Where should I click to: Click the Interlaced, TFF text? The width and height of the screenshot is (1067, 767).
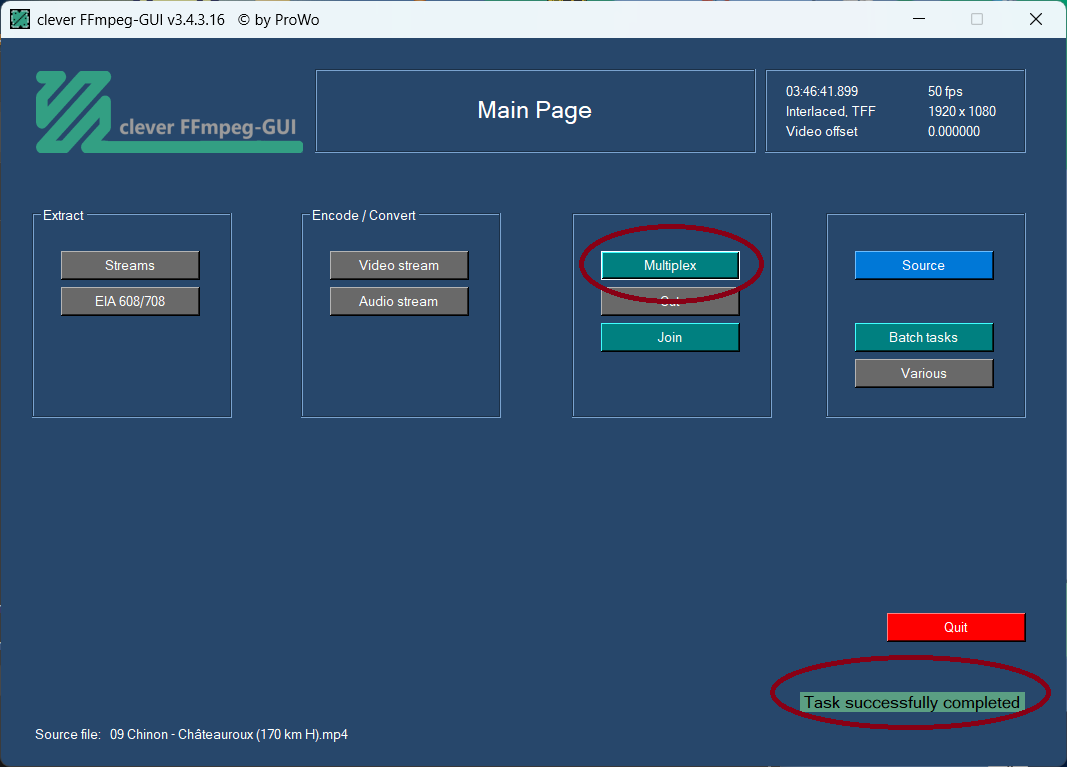click(830, 112)
